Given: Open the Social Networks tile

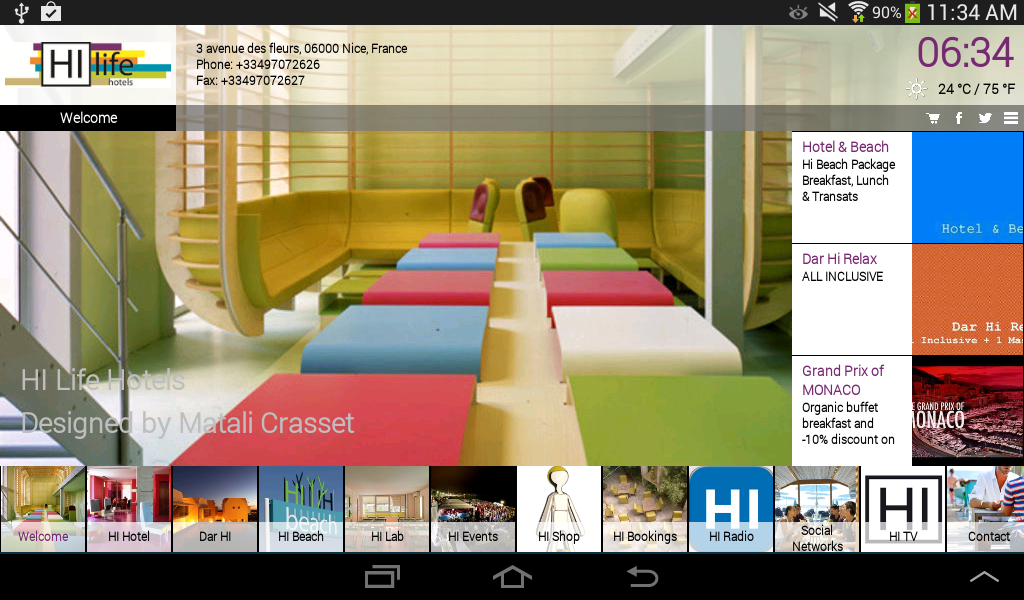Looking at the screenshot, I should (x=817, y=509).
